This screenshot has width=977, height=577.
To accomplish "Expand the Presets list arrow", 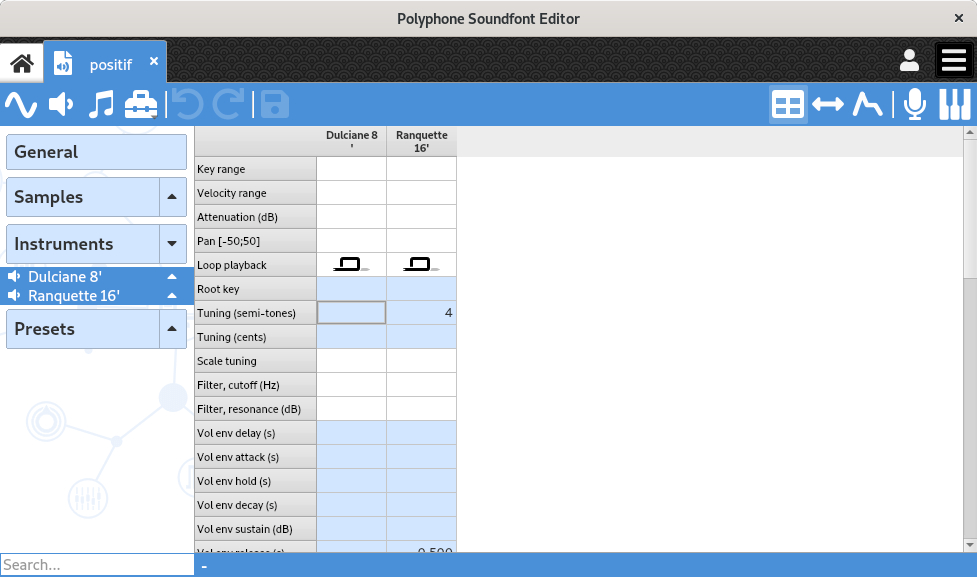I will [173, 329].
